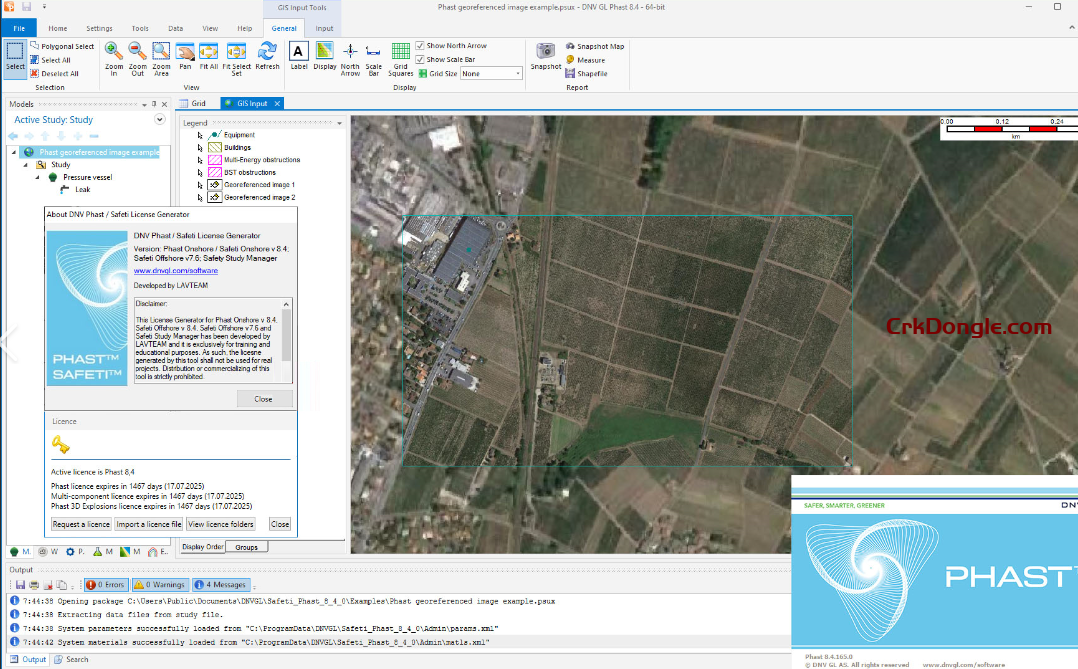The image size is (1078, 669).
Task: Choose the Polygonal Select tool
Action: tap(62, 46)
